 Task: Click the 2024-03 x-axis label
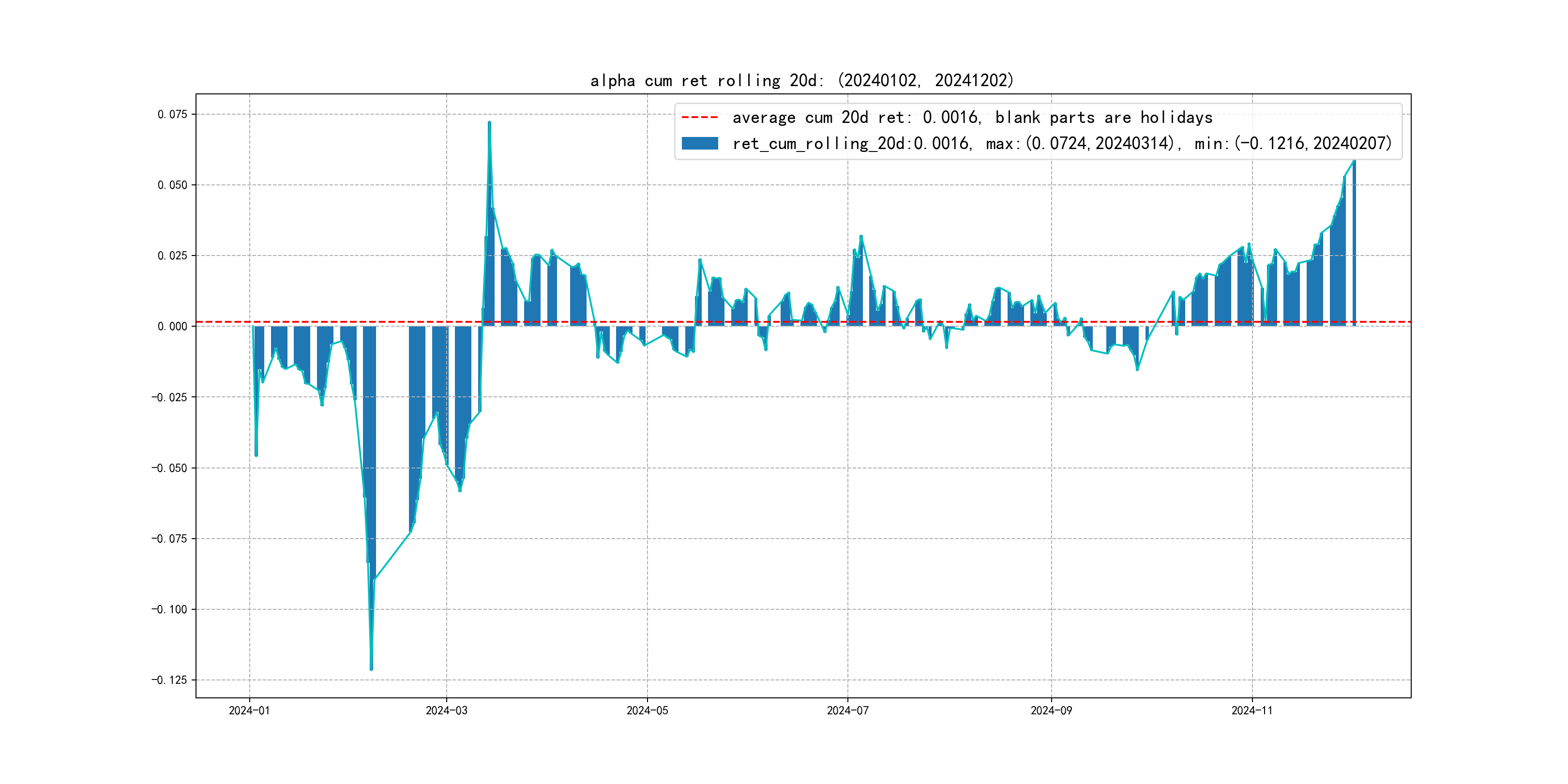pos(446,710)
